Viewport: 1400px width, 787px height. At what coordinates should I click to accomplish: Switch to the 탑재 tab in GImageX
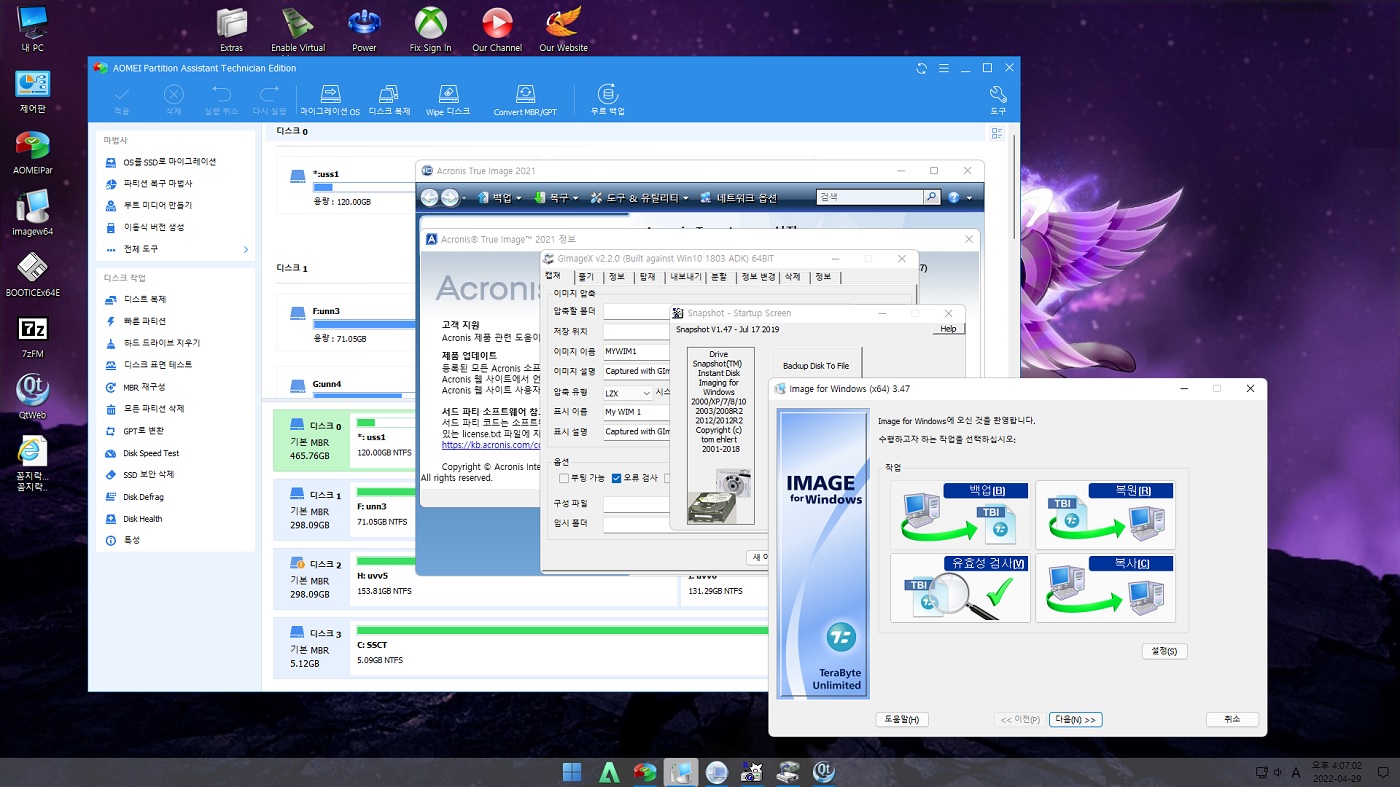(647, 277)
